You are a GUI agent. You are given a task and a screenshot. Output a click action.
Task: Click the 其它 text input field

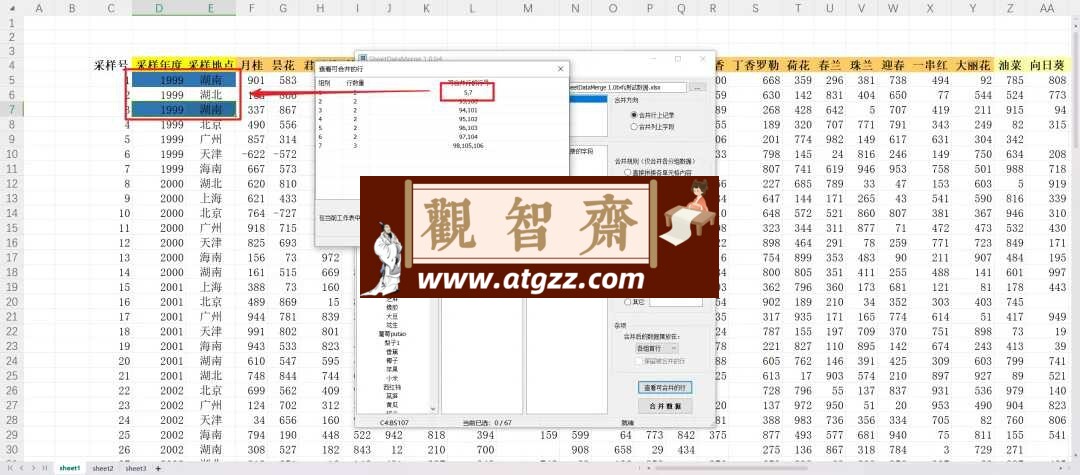coord(676,302)
